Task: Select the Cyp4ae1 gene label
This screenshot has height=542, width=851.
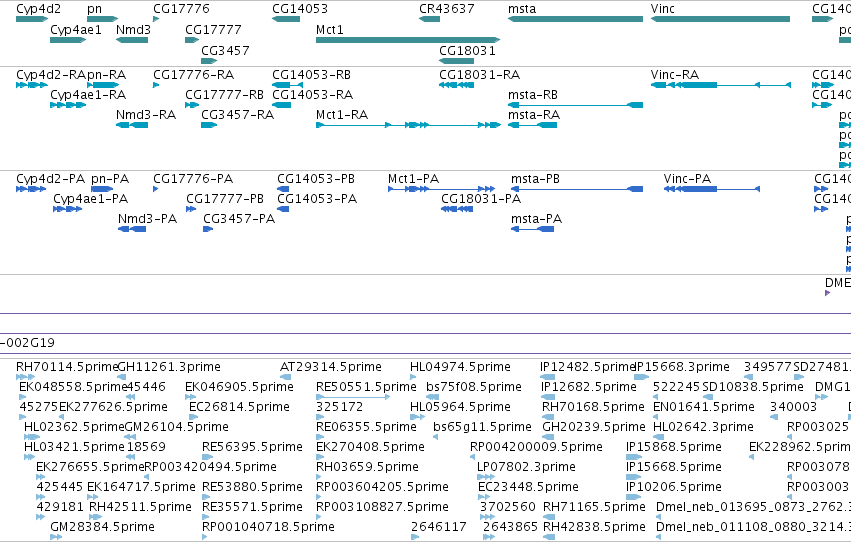Action: point(76,29)
